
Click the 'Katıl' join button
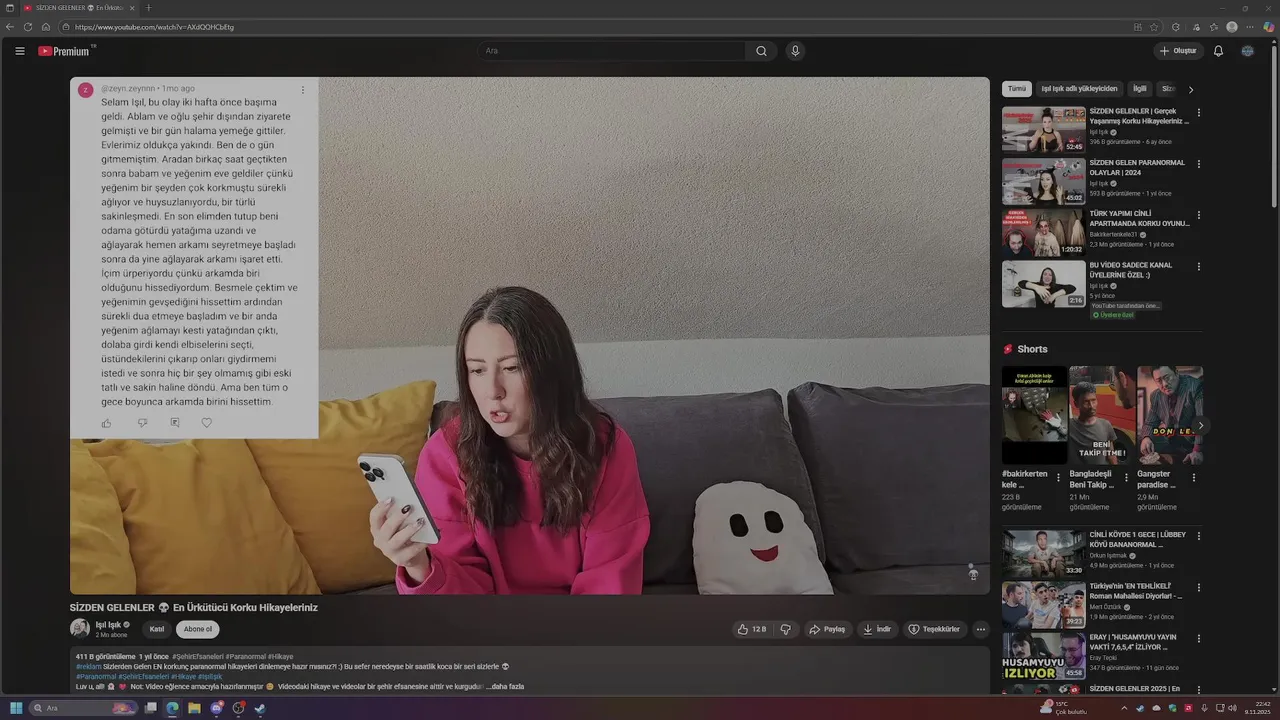pyautogui.click(x=157, y=629)
